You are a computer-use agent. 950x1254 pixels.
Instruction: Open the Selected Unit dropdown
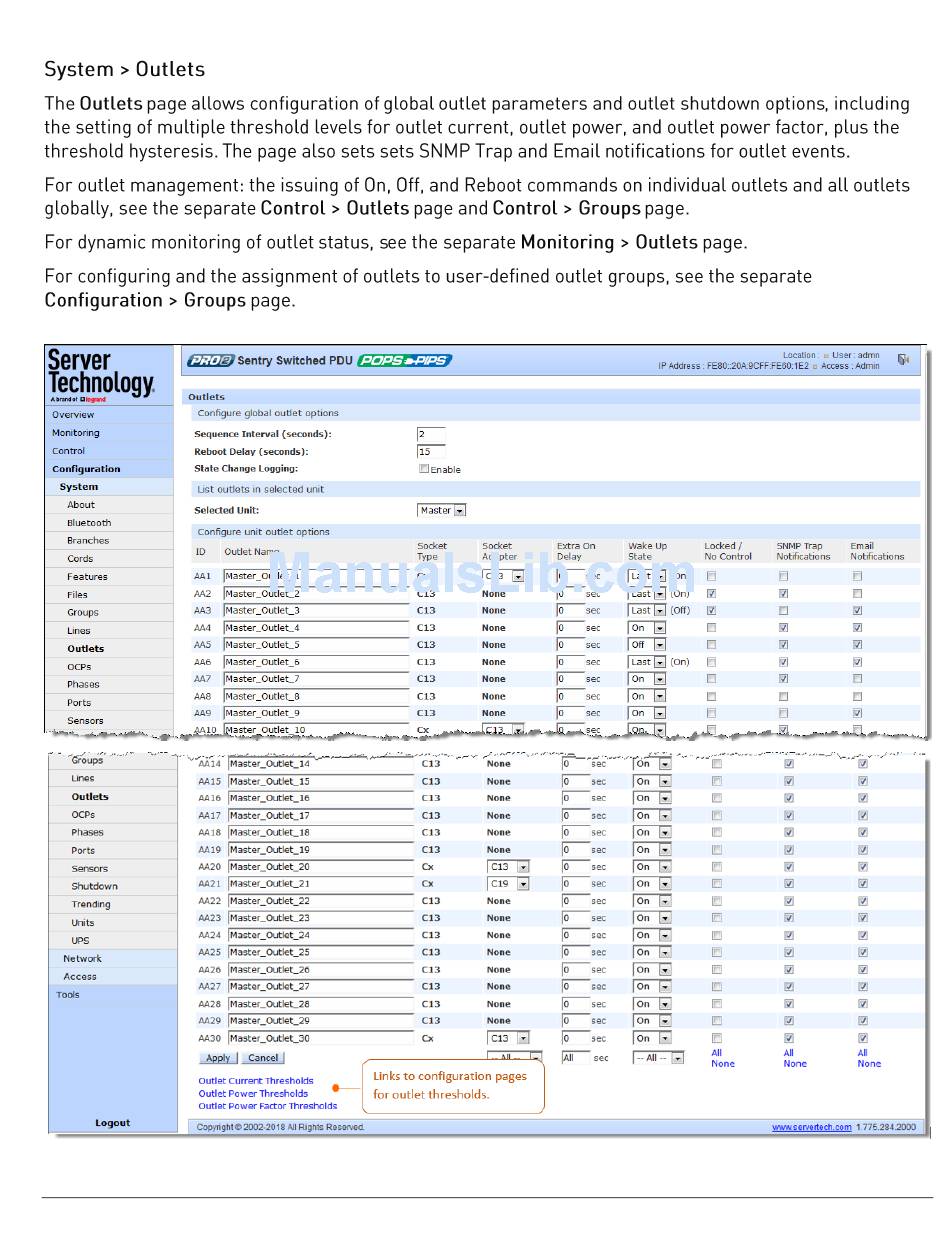click(442, 510)
